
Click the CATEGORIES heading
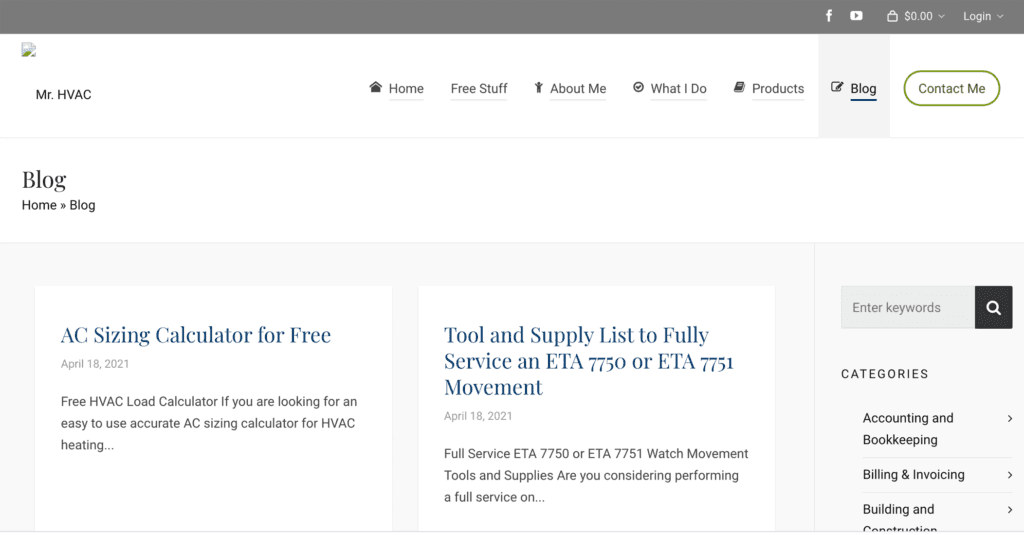885,374
